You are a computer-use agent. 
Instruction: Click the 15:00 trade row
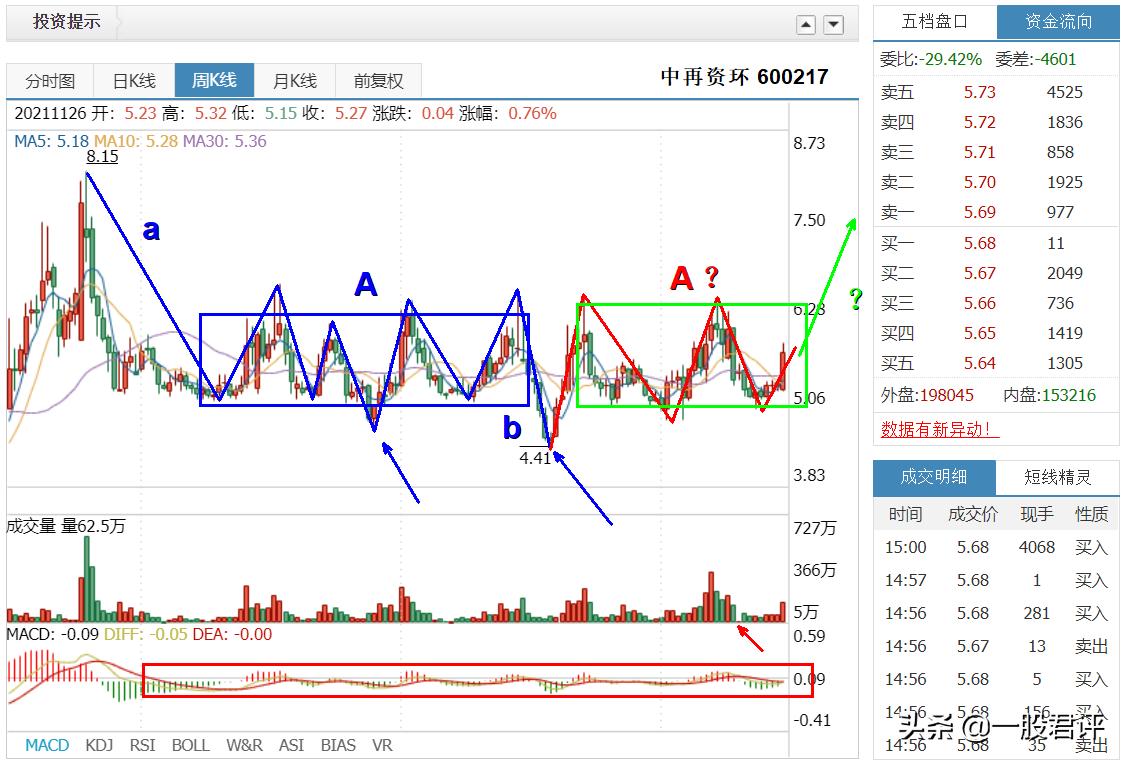996,548
